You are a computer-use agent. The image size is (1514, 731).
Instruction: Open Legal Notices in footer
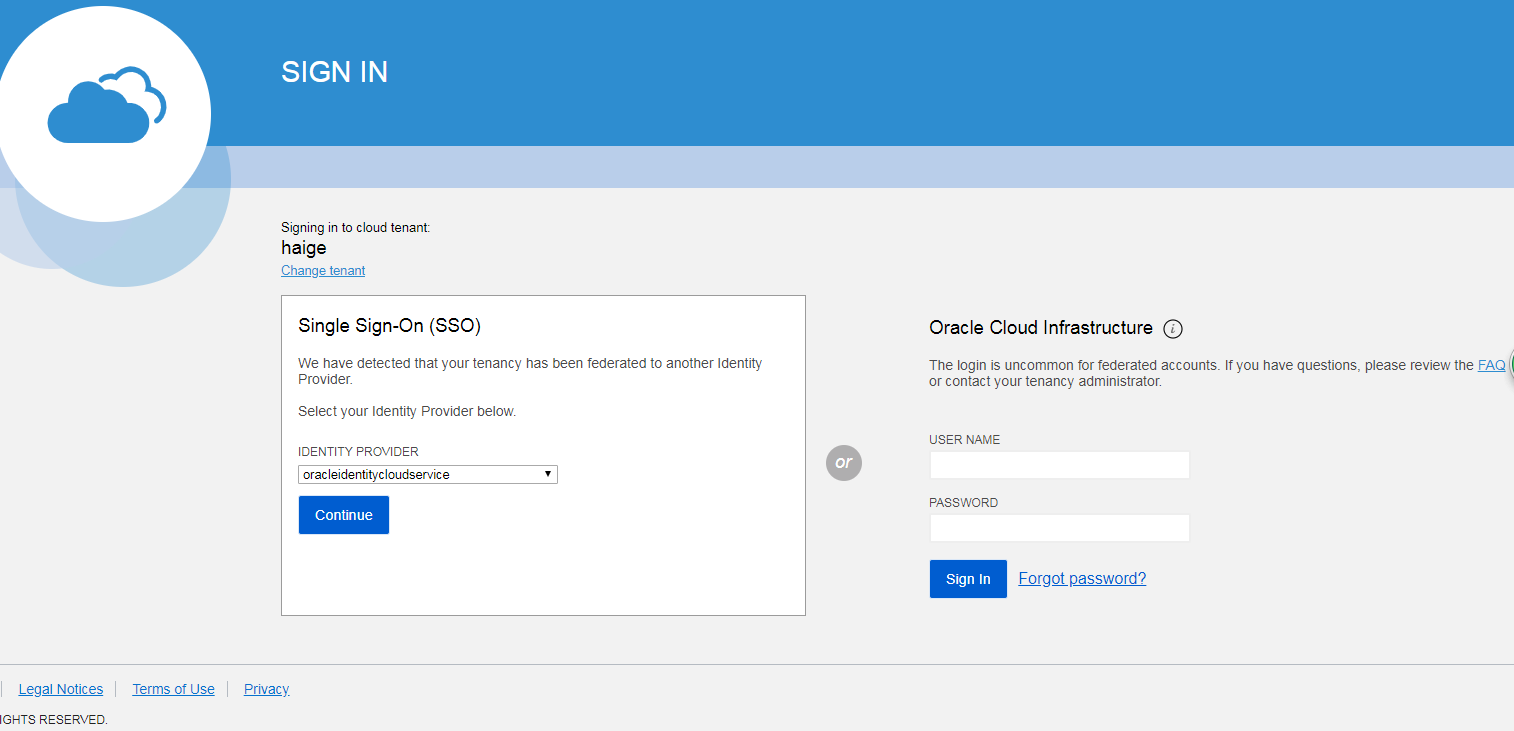pyautogui.click(x=61, y=689)
